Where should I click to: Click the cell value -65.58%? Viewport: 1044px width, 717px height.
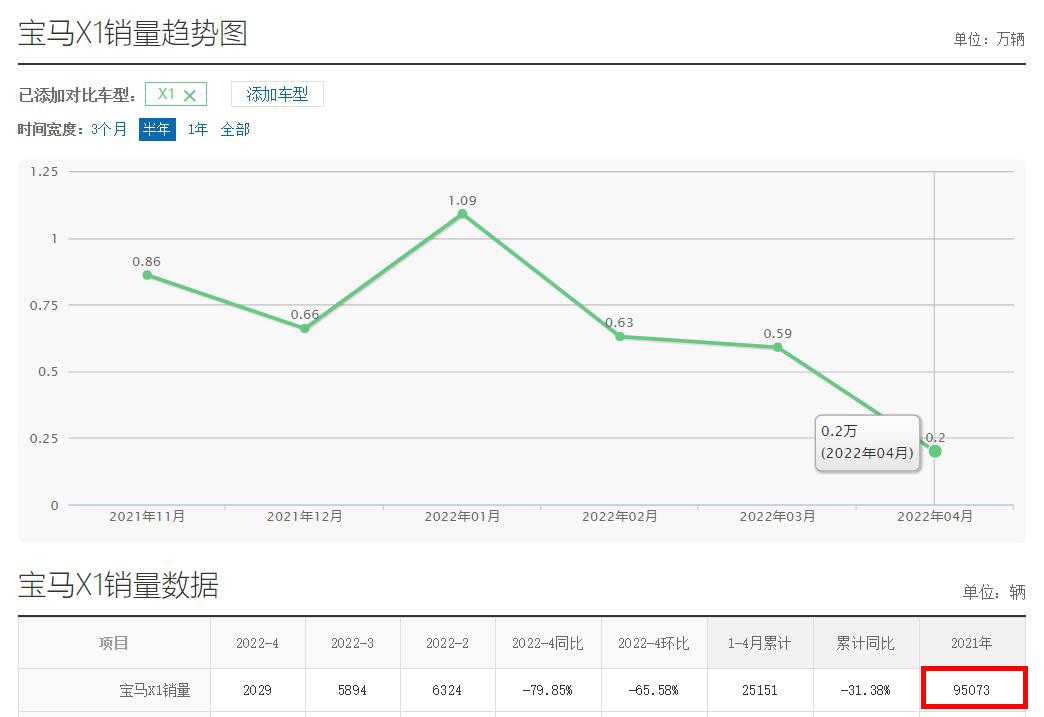653,690
